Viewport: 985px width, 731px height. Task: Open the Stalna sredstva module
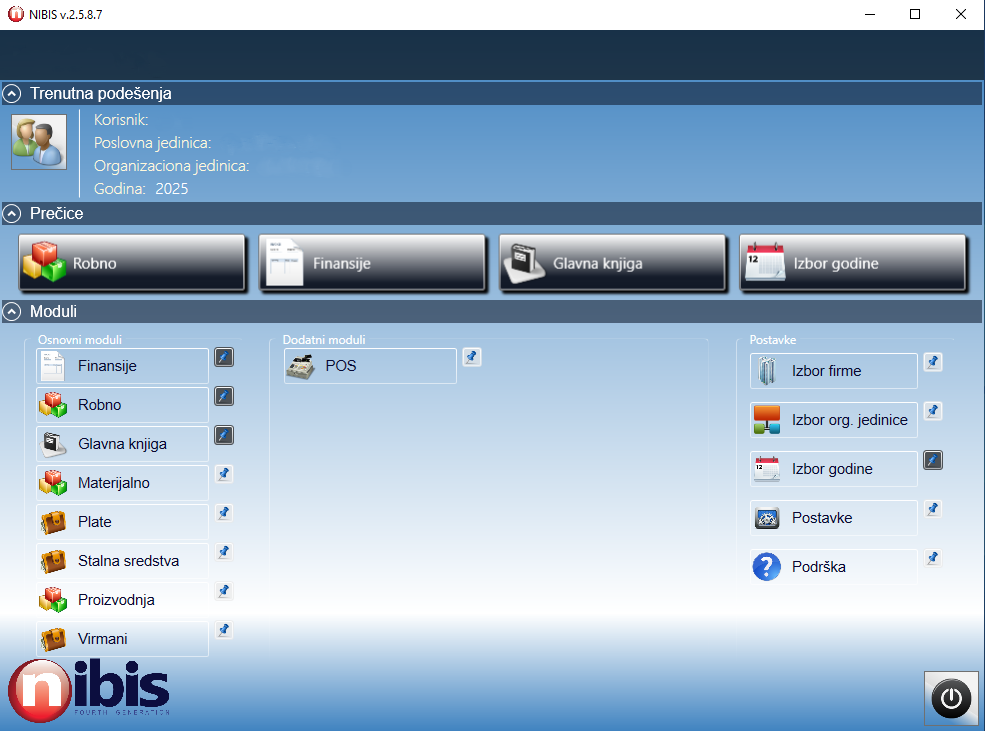[122, 561]
